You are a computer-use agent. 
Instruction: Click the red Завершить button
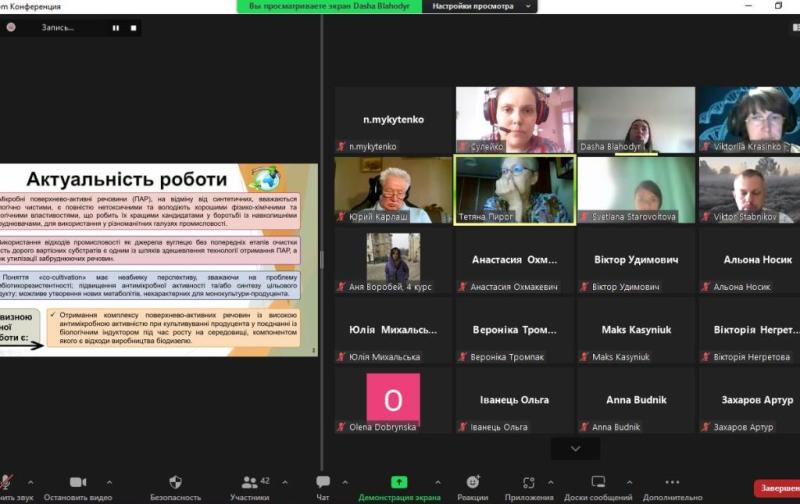click(777, 488)
